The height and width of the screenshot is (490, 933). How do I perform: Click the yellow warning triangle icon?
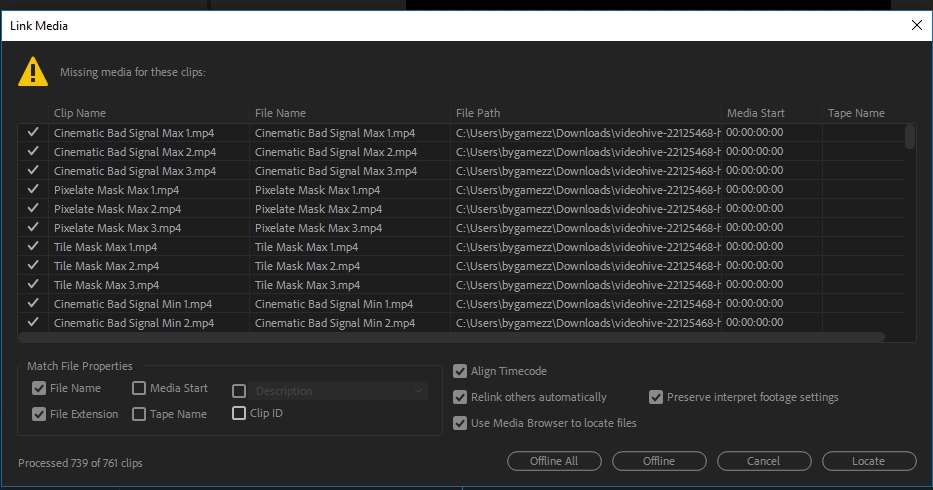tap(33, 71)
